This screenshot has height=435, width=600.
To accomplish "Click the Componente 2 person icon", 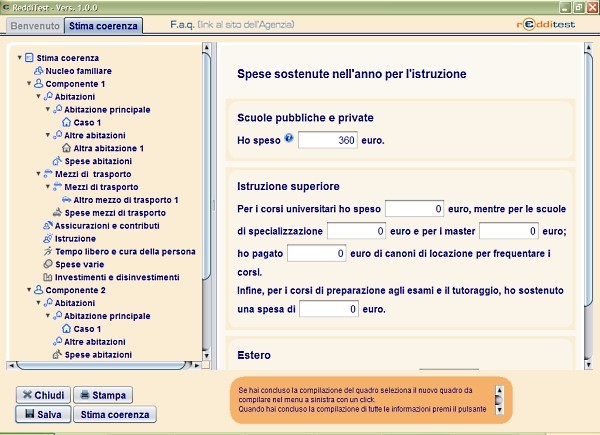I will 38,290.
